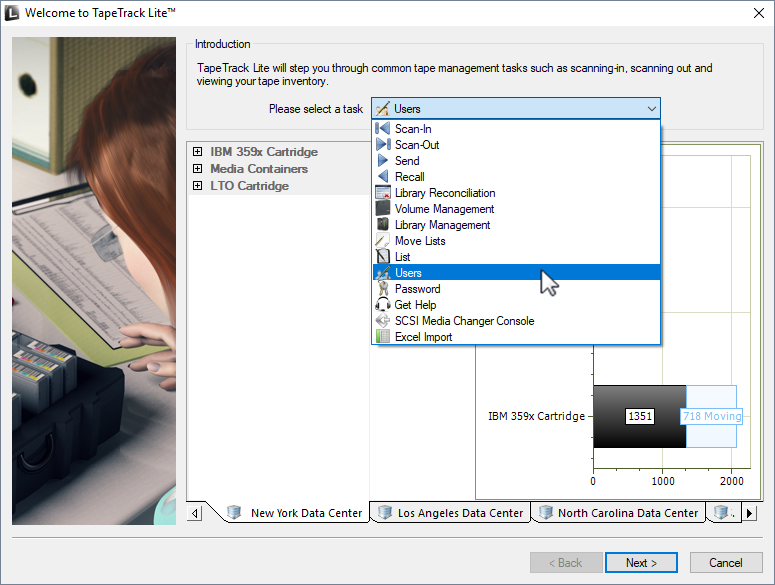Click the 718 Moving label on the chart

(x=712, y=416)
